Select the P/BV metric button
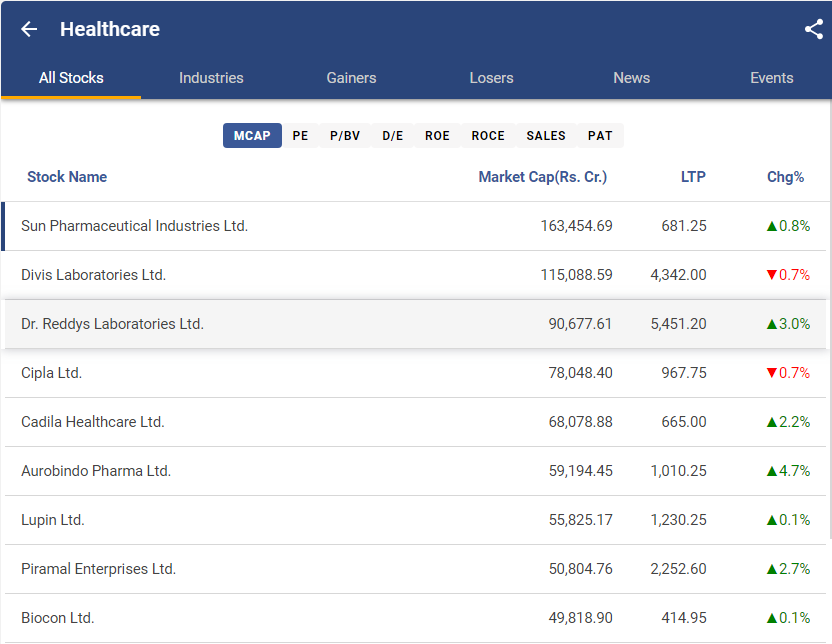 pos(345,136)
